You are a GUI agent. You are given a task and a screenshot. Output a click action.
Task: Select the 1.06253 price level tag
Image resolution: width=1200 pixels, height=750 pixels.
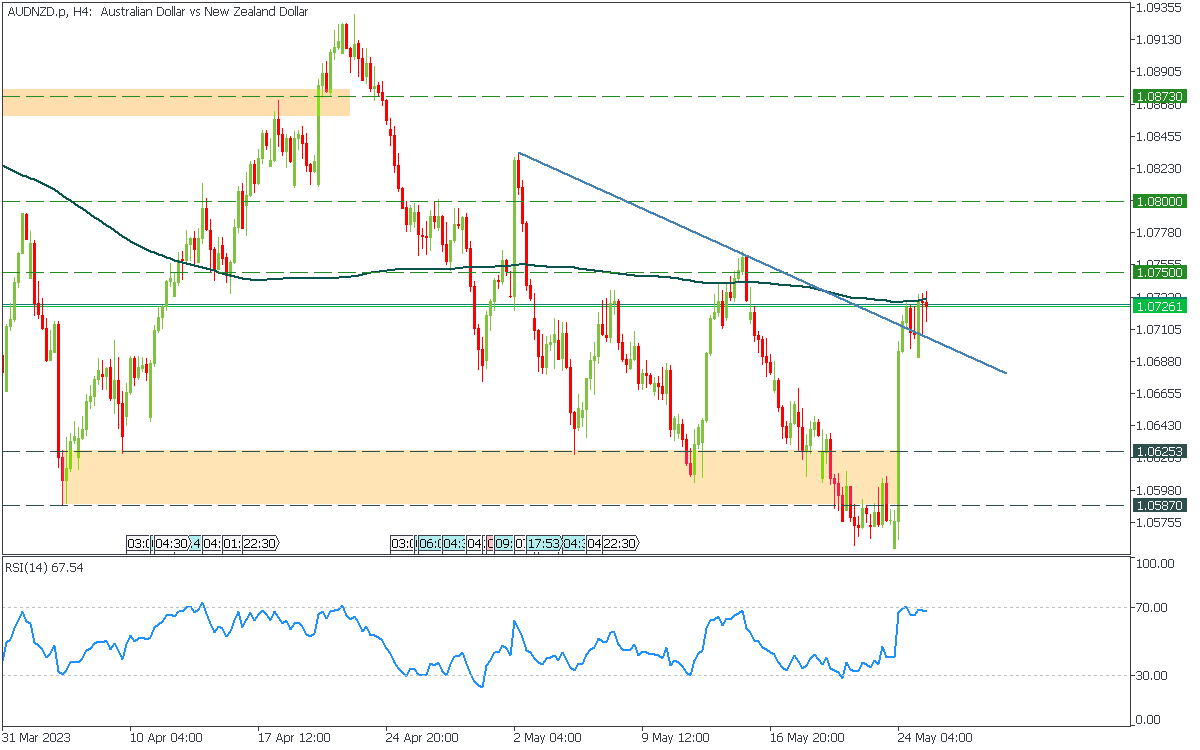click(1159, 452)
